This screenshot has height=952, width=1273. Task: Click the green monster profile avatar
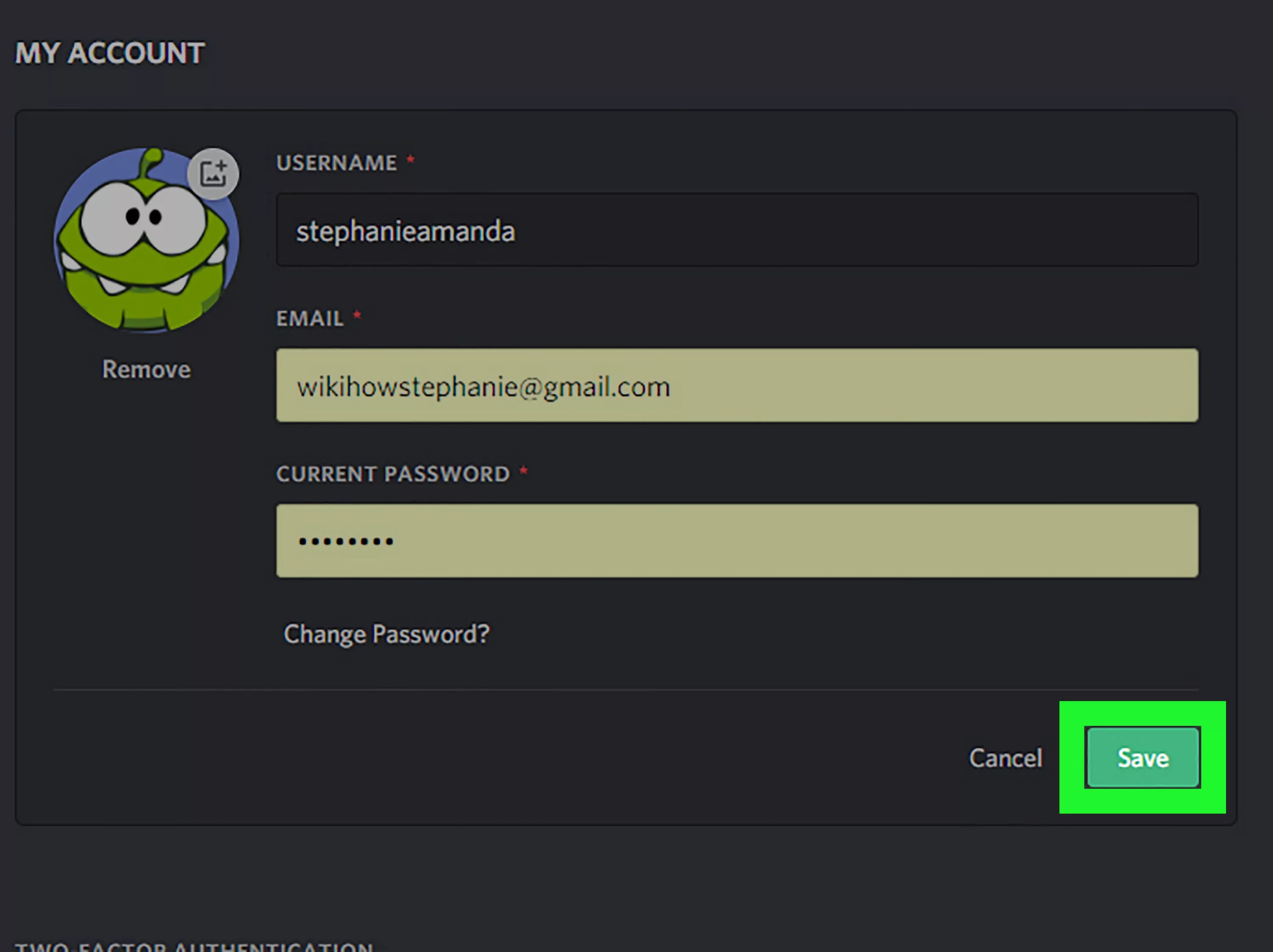pyautogui.click(x=146, y=241)
